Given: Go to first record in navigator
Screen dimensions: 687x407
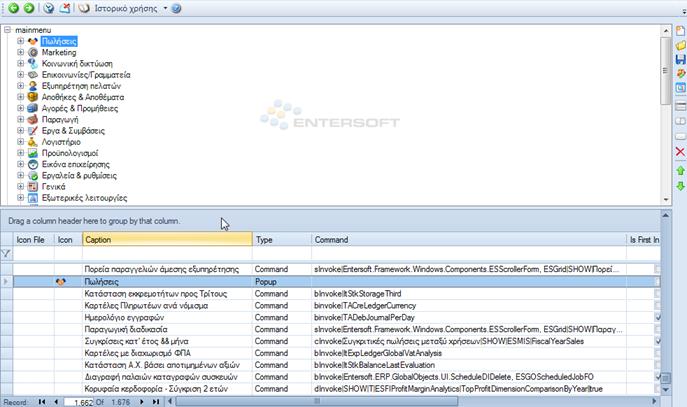Looking at the screenshot, I should click(x=42, y=402).
